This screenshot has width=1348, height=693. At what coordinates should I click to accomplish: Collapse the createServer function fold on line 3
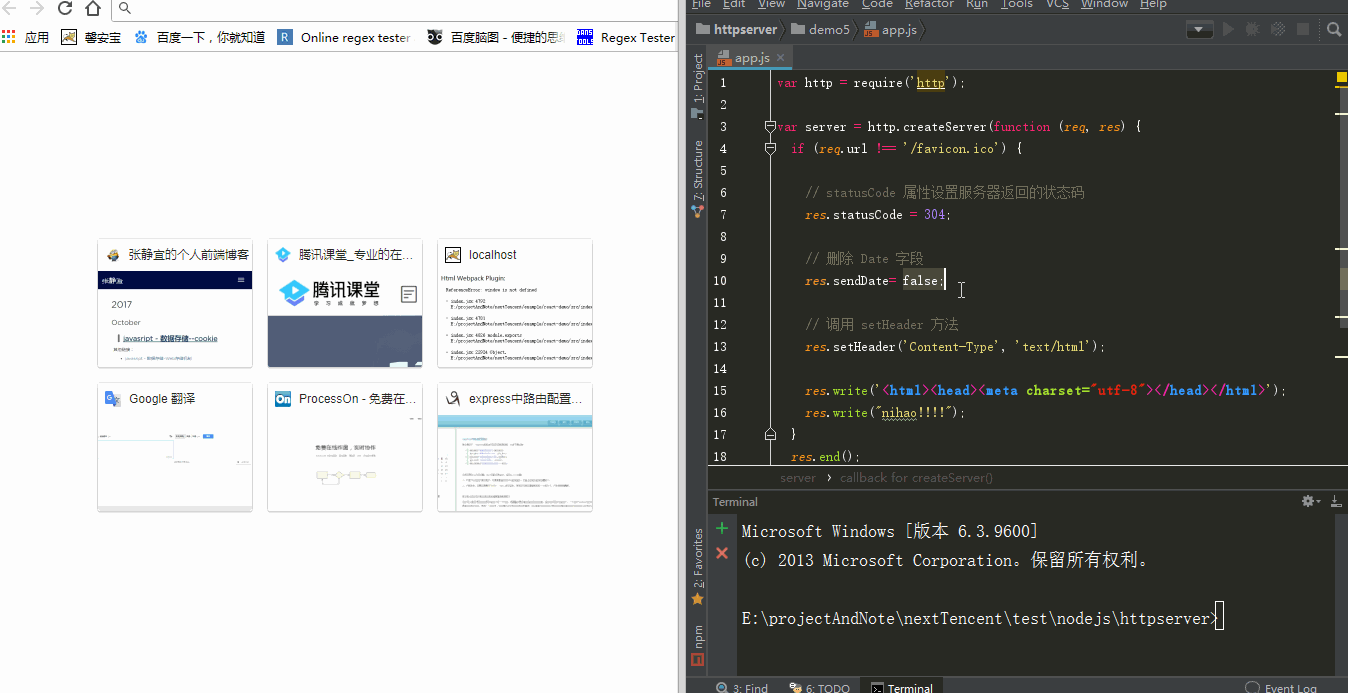[770, 127]
